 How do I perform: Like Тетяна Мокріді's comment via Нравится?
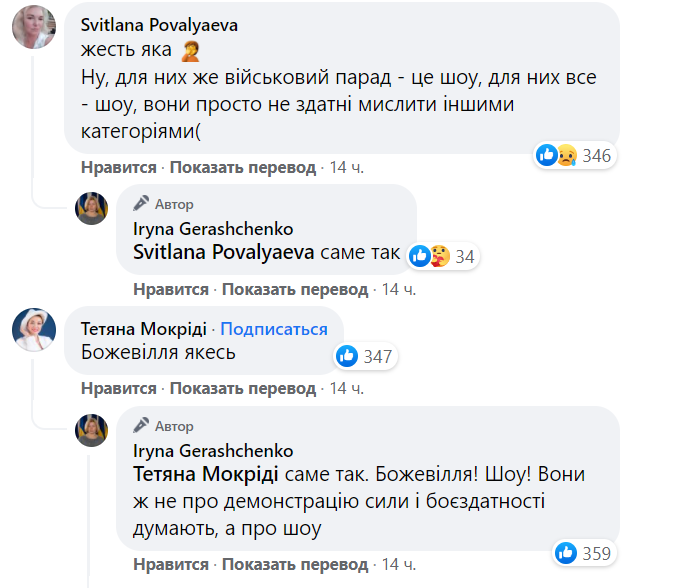point(119,388)
